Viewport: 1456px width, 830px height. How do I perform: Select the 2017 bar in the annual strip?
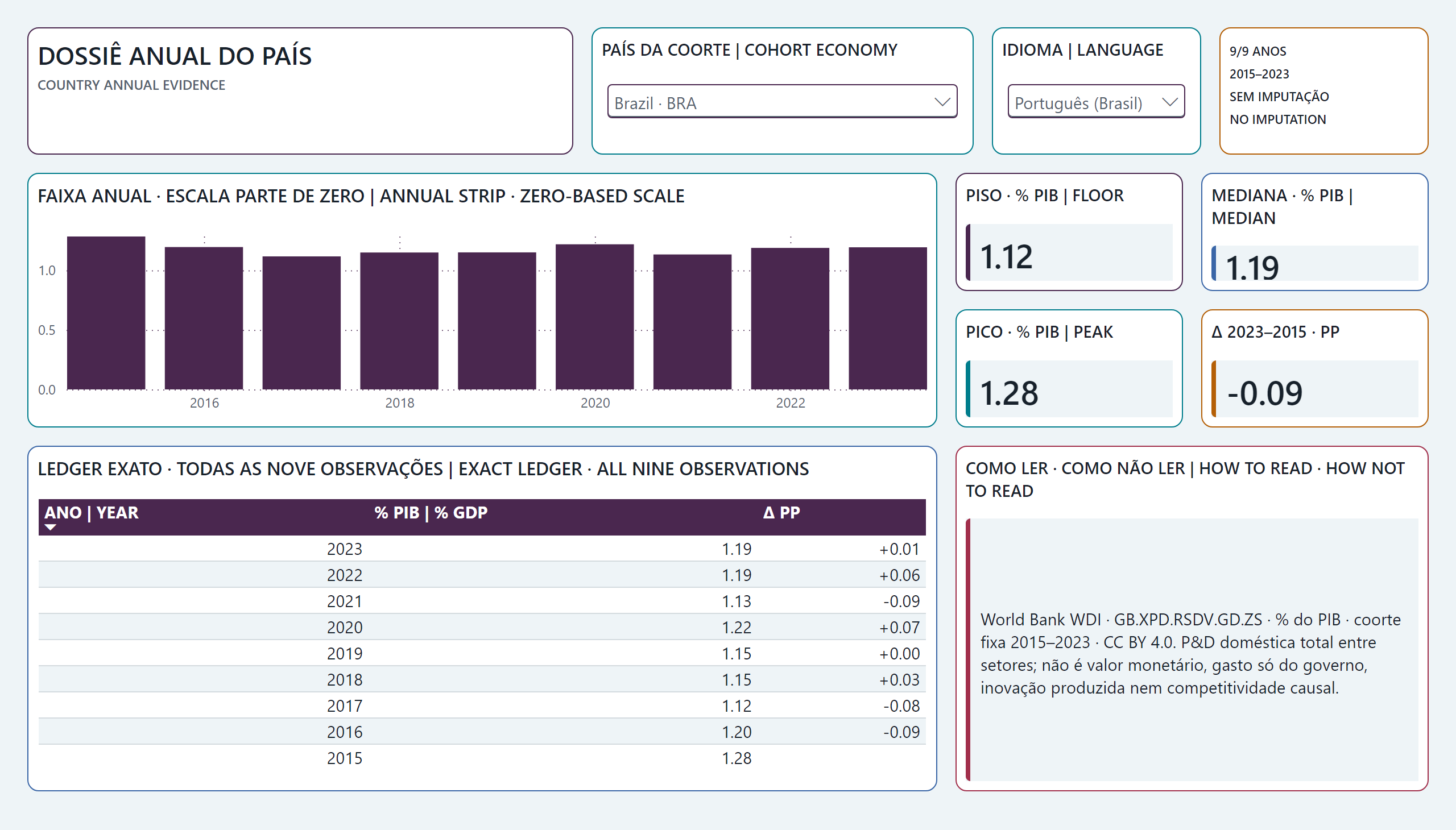coord(301,323)
